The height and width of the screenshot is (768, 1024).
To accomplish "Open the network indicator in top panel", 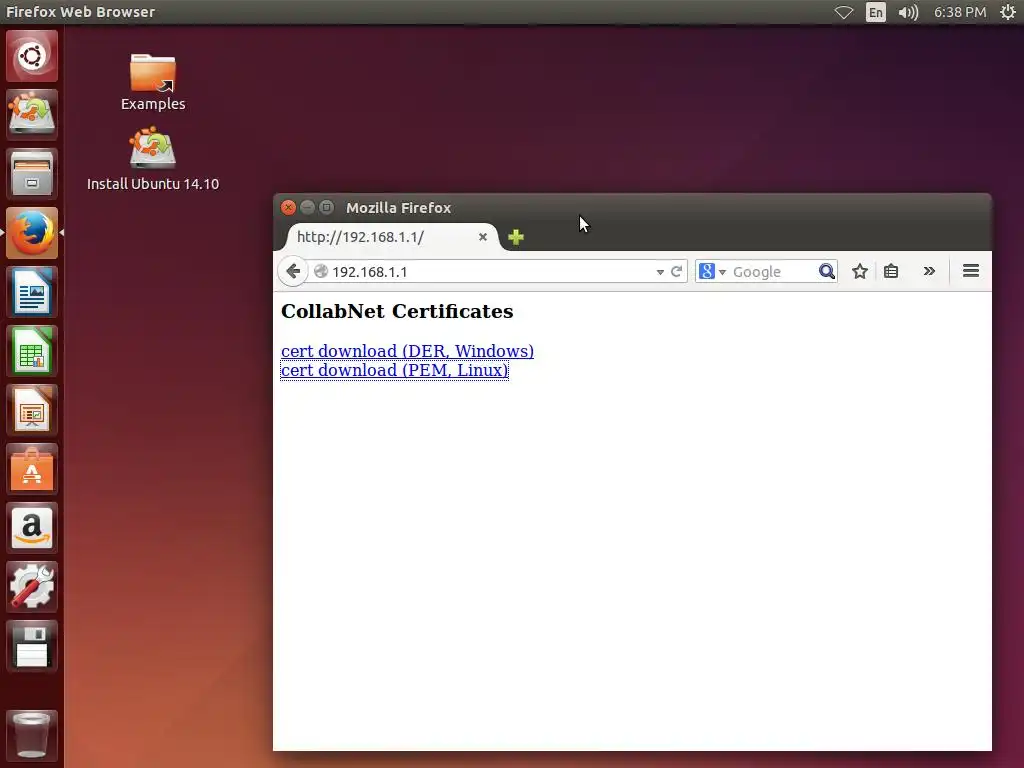I will [844, 12].
